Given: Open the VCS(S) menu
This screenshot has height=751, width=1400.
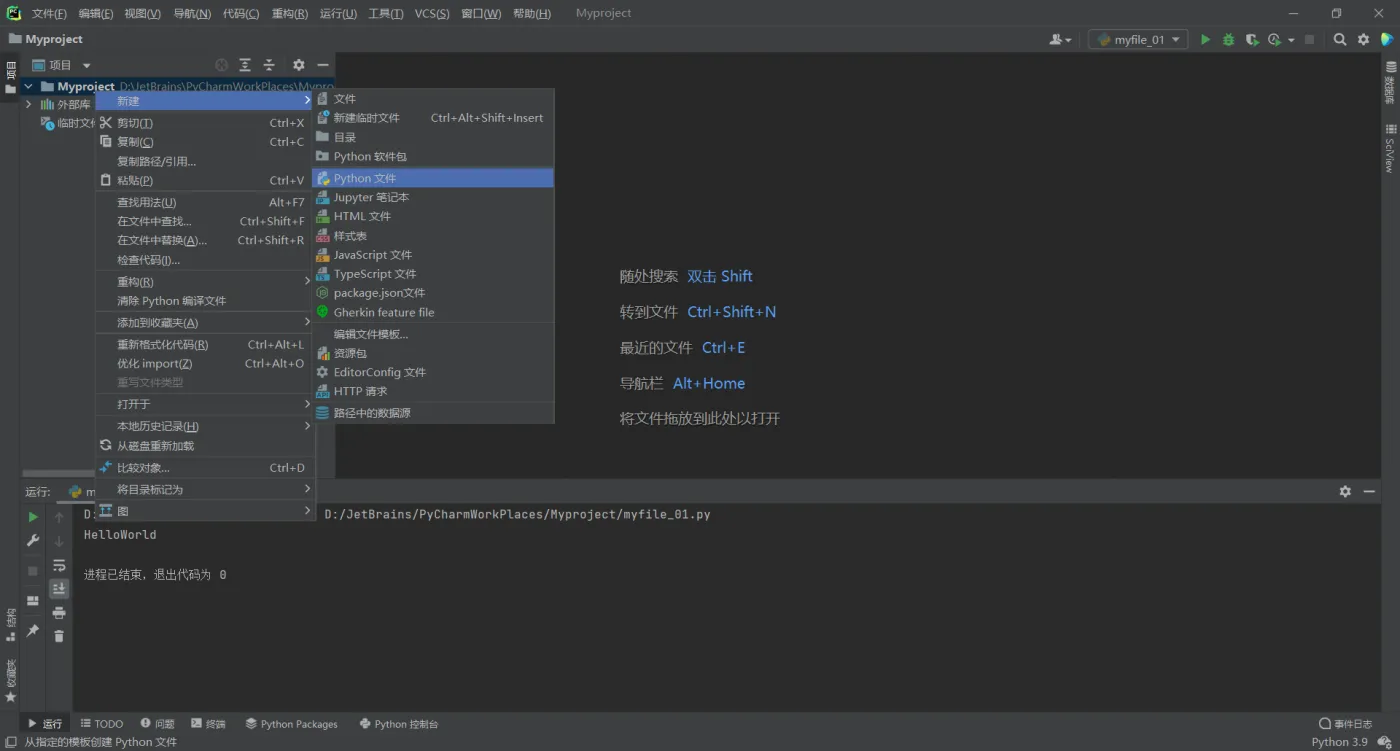Looking at the screenshot, I should click(x=431, y=14).
